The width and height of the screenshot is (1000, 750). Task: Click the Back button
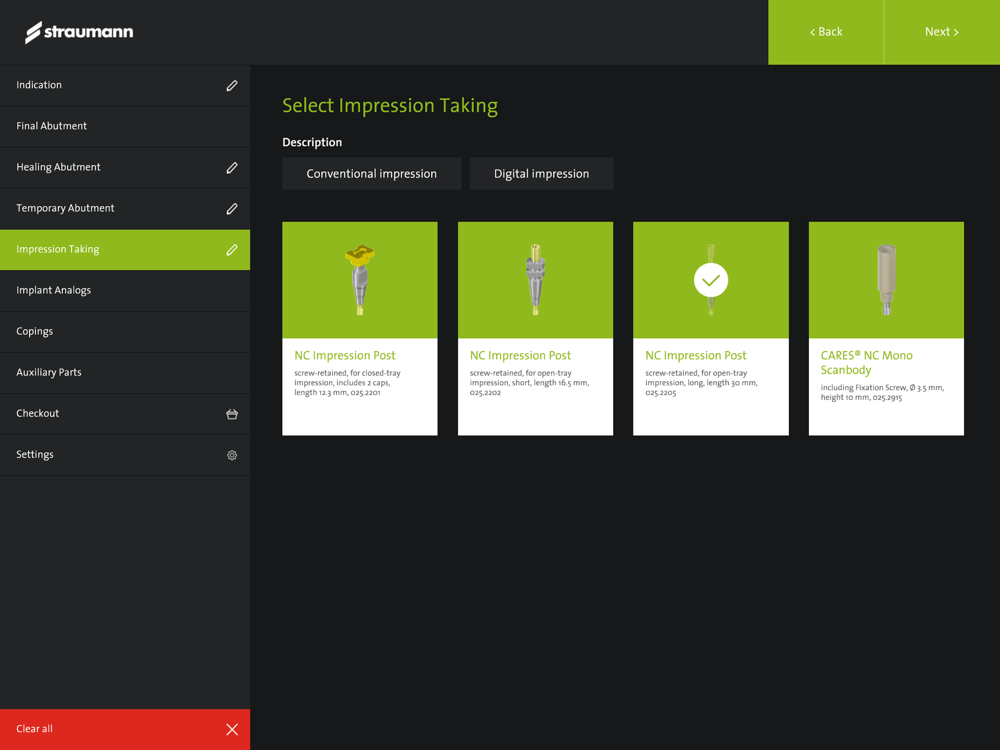(826, 32)
